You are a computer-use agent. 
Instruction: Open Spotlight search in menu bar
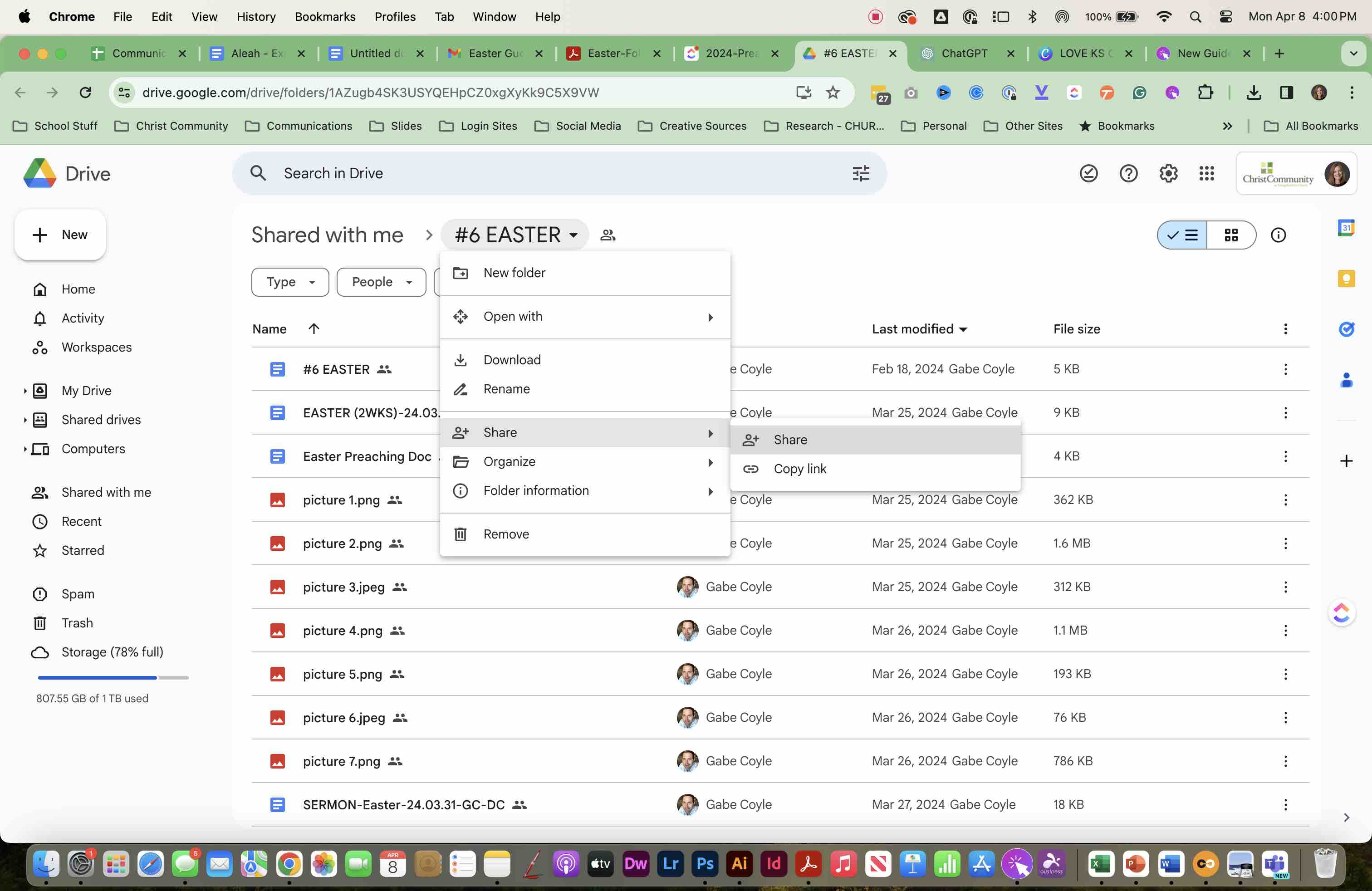pos(1195,17)
